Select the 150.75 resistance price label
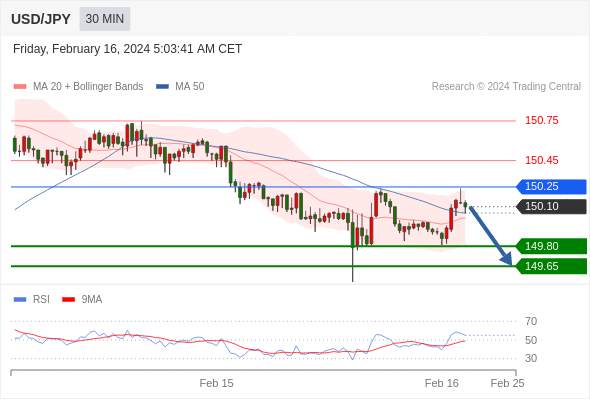Screen dimensions: 590x400 541,120
